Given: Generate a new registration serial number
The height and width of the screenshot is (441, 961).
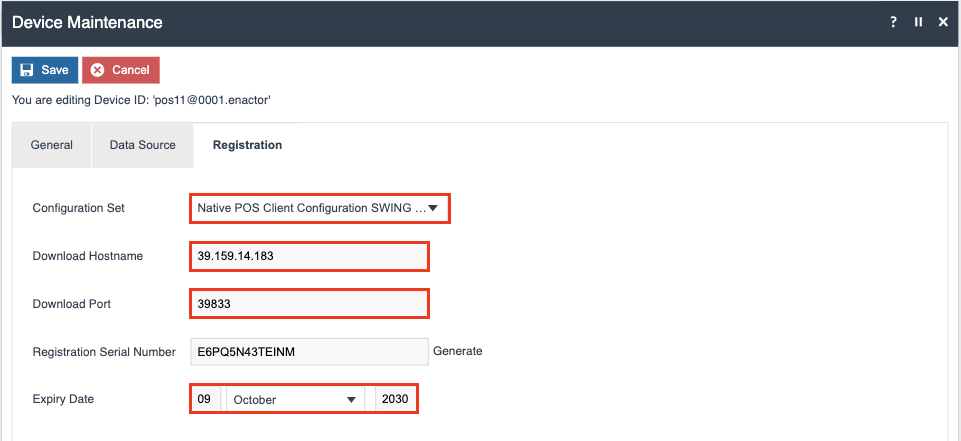Looking at the screenshot, I should 457,351.
